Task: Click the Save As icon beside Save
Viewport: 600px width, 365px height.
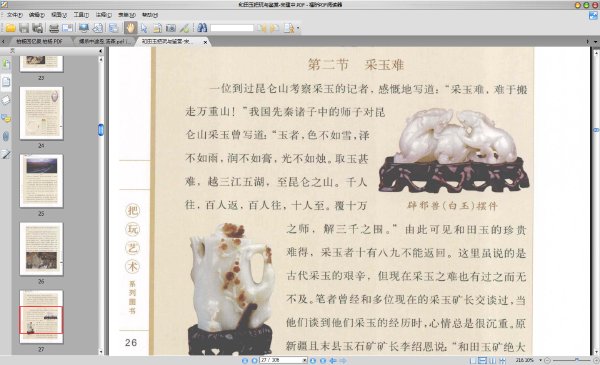Action: 38,28
